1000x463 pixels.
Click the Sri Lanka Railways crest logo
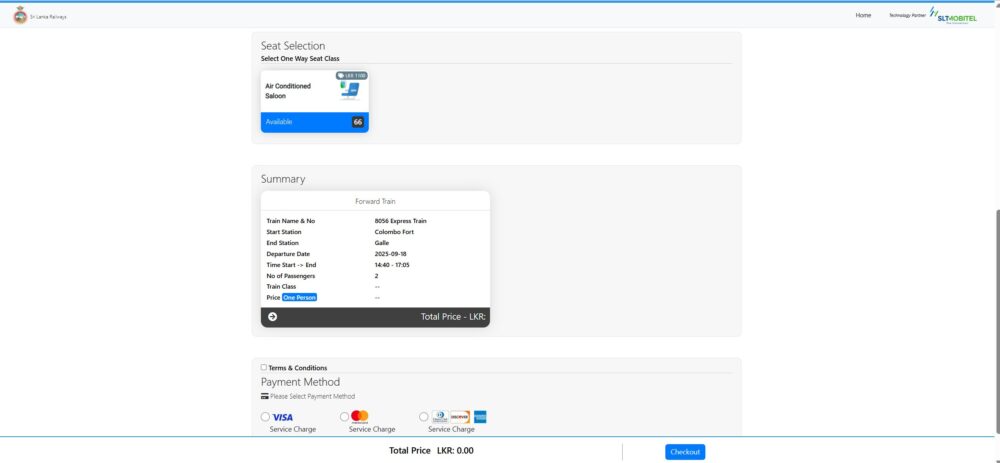(x=20, y=16)
